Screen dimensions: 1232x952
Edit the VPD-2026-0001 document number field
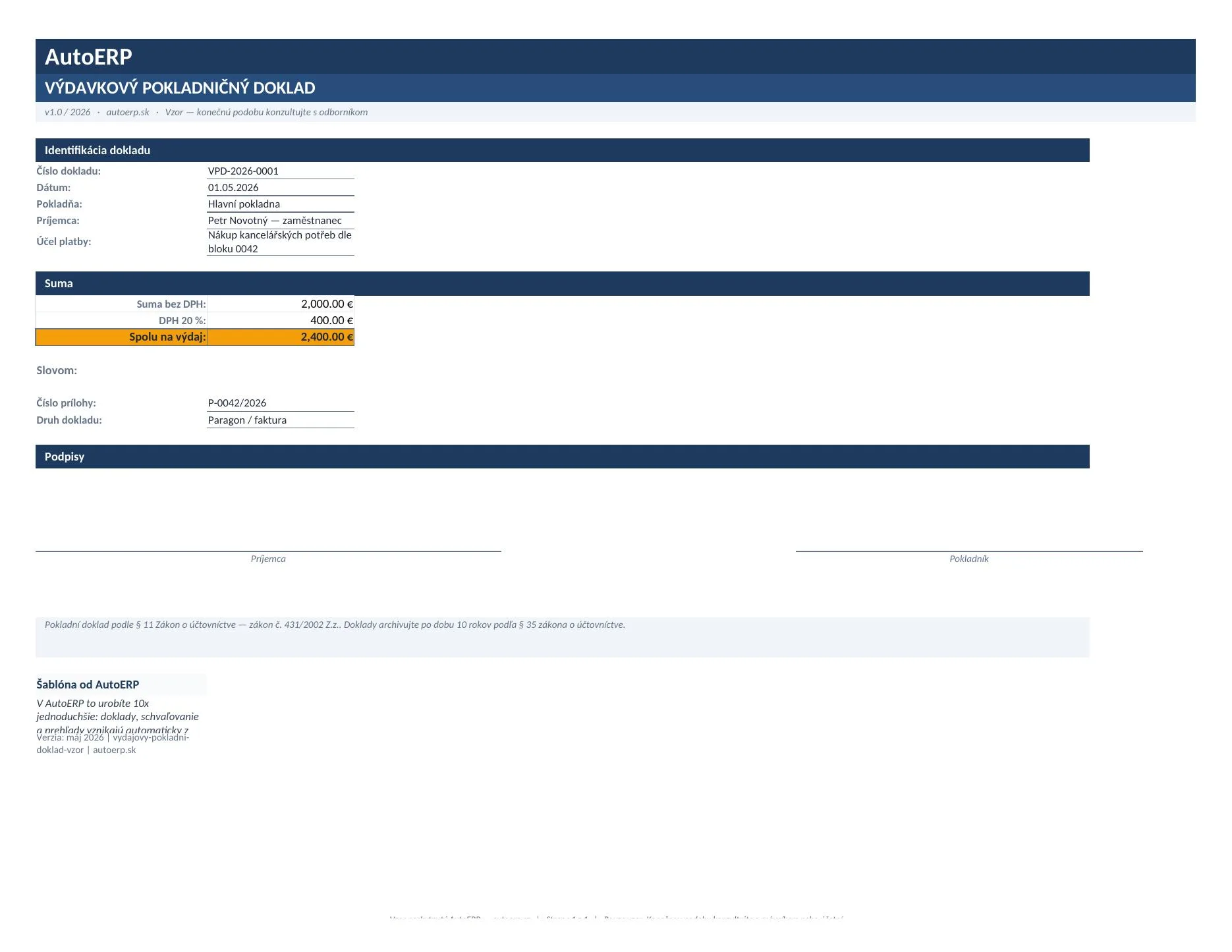pos(280,171)
